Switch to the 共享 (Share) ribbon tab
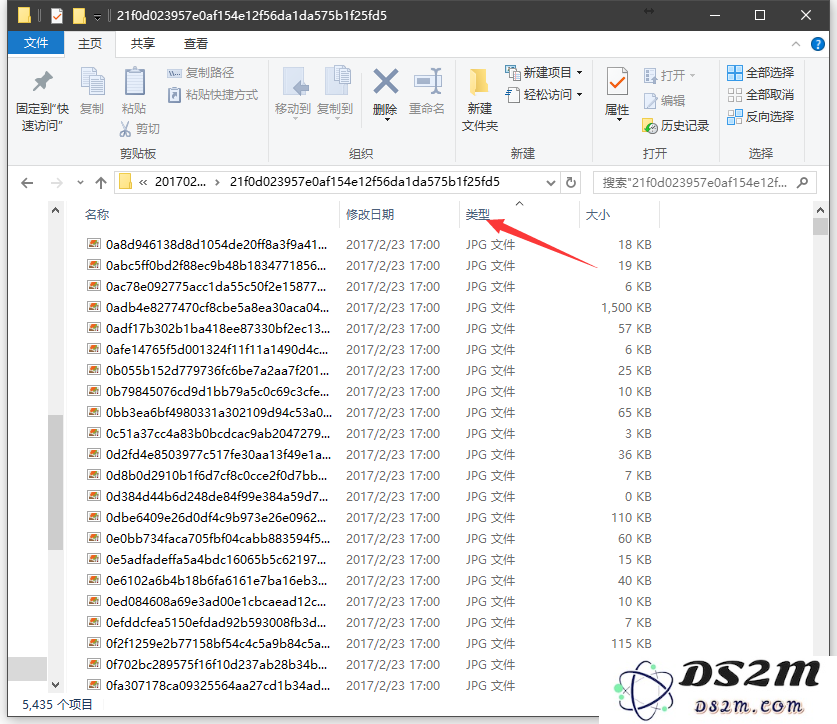The image size is (837, 724). [x=143, y=43]
